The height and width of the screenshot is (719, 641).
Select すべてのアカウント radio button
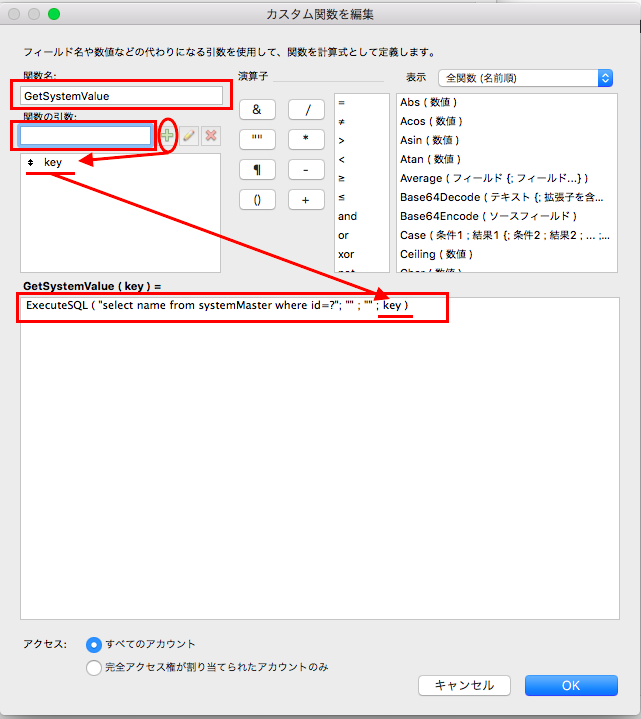point(94,645)
